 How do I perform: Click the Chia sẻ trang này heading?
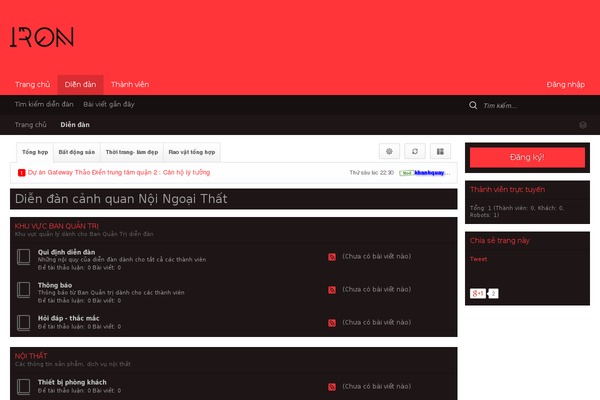[x=500, y=240]
